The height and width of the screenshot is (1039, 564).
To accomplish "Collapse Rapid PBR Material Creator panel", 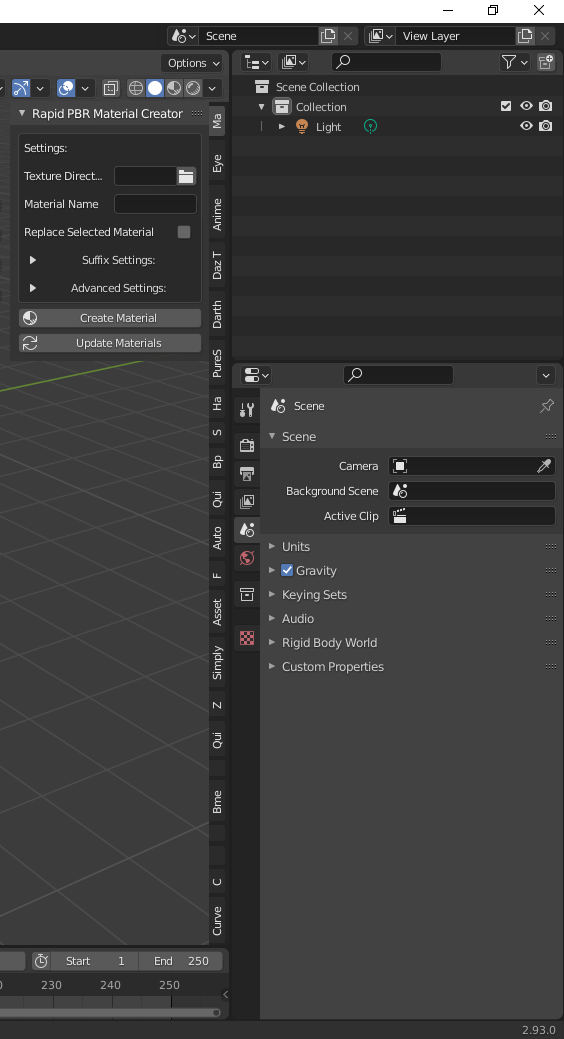I will click(22, 113).
